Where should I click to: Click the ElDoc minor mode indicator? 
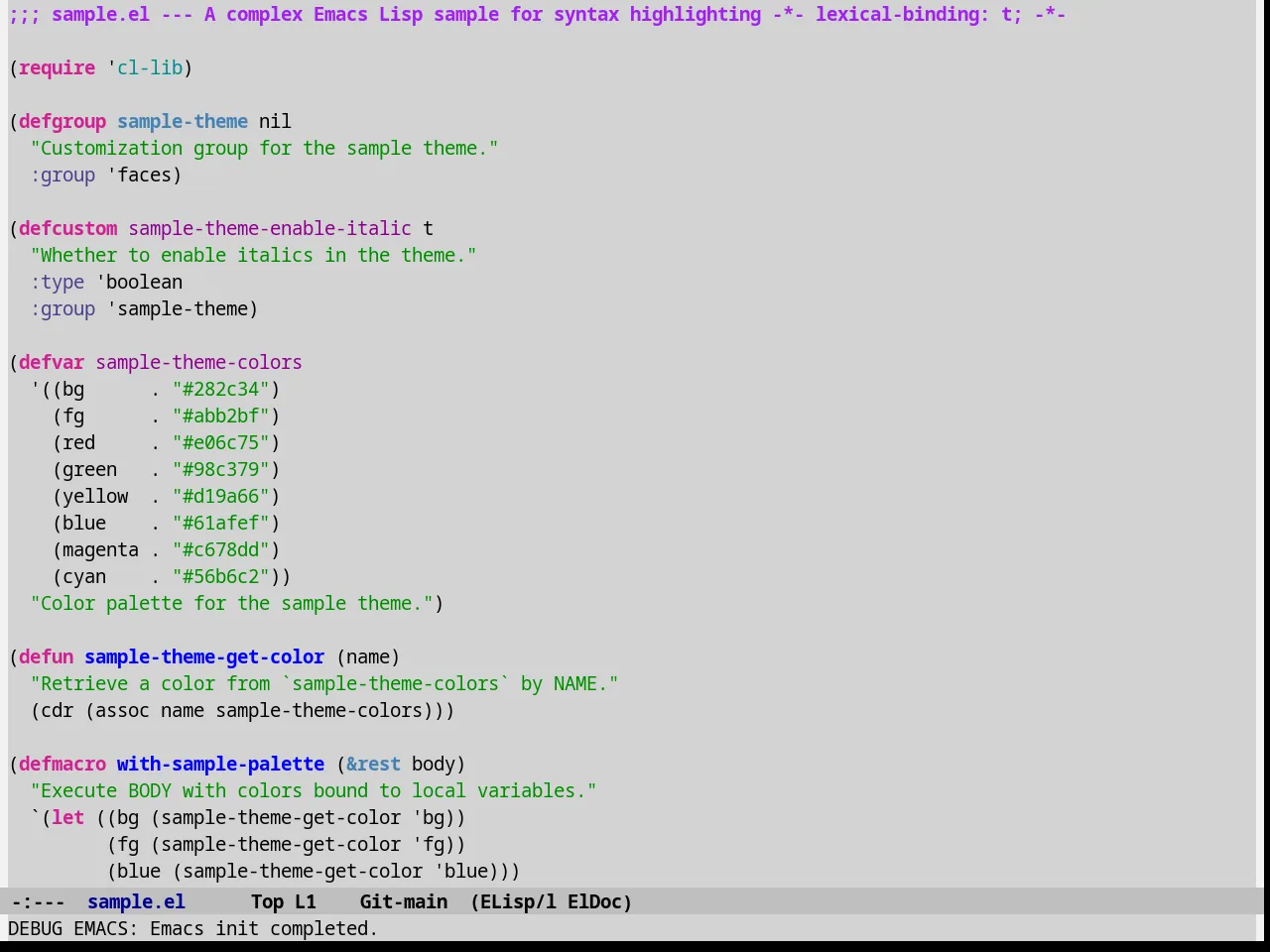pyautogui.click(x=594, y=901)
